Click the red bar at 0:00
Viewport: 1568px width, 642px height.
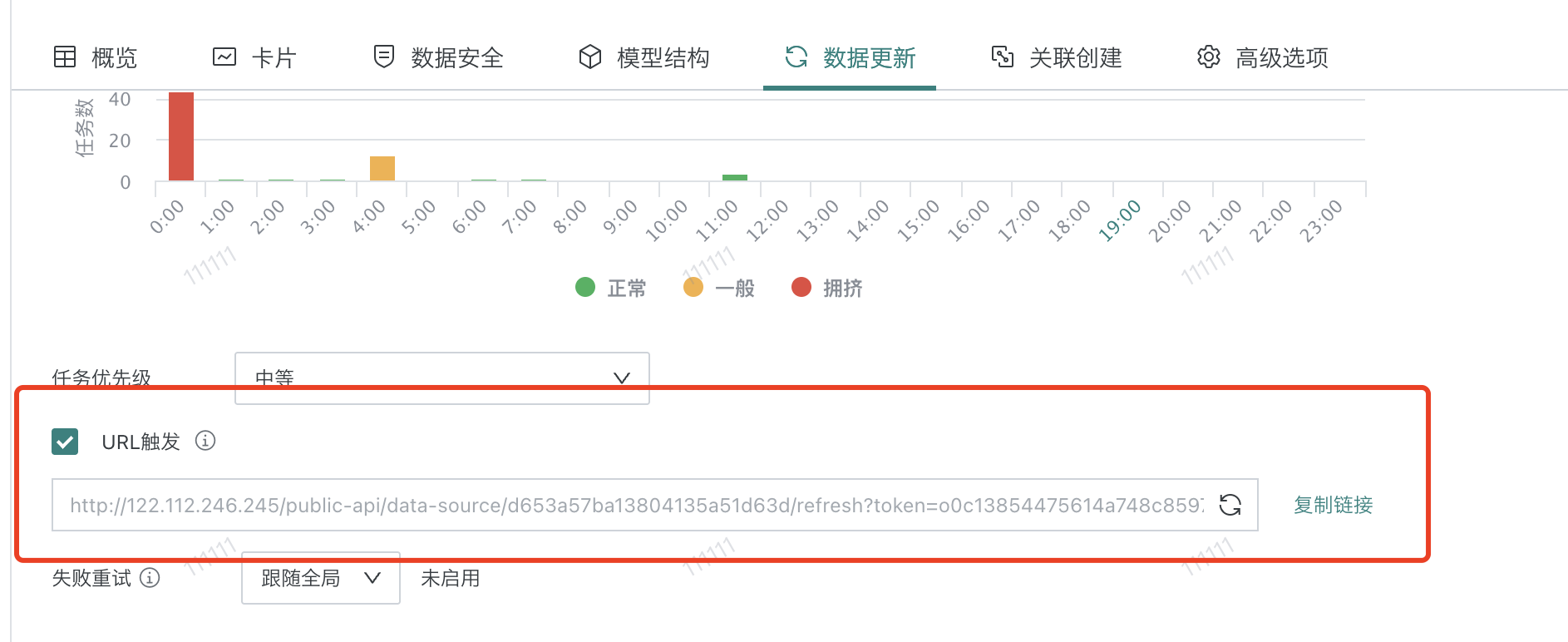(181, 136)
